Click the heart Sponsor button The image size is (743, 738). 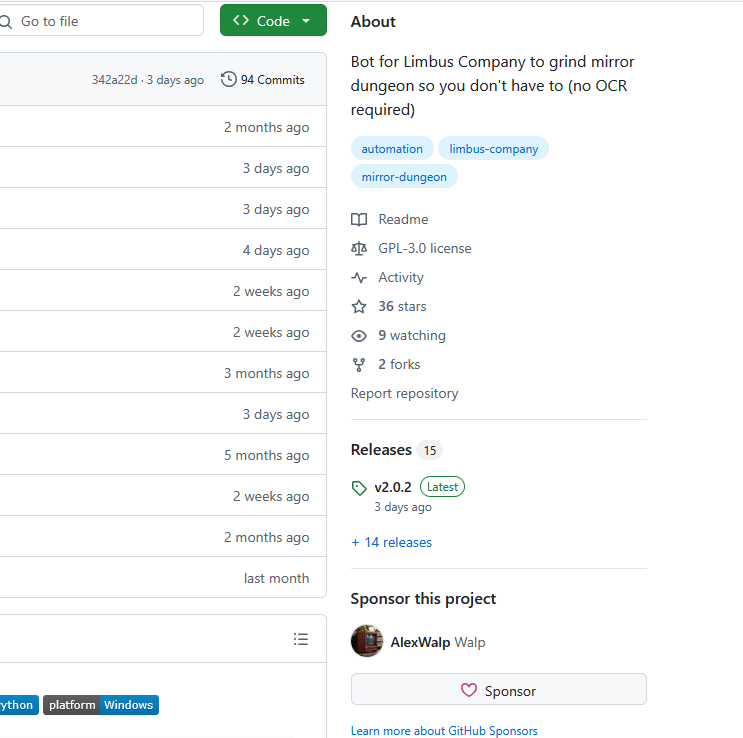pyautogui.click(x=498, y=689)
